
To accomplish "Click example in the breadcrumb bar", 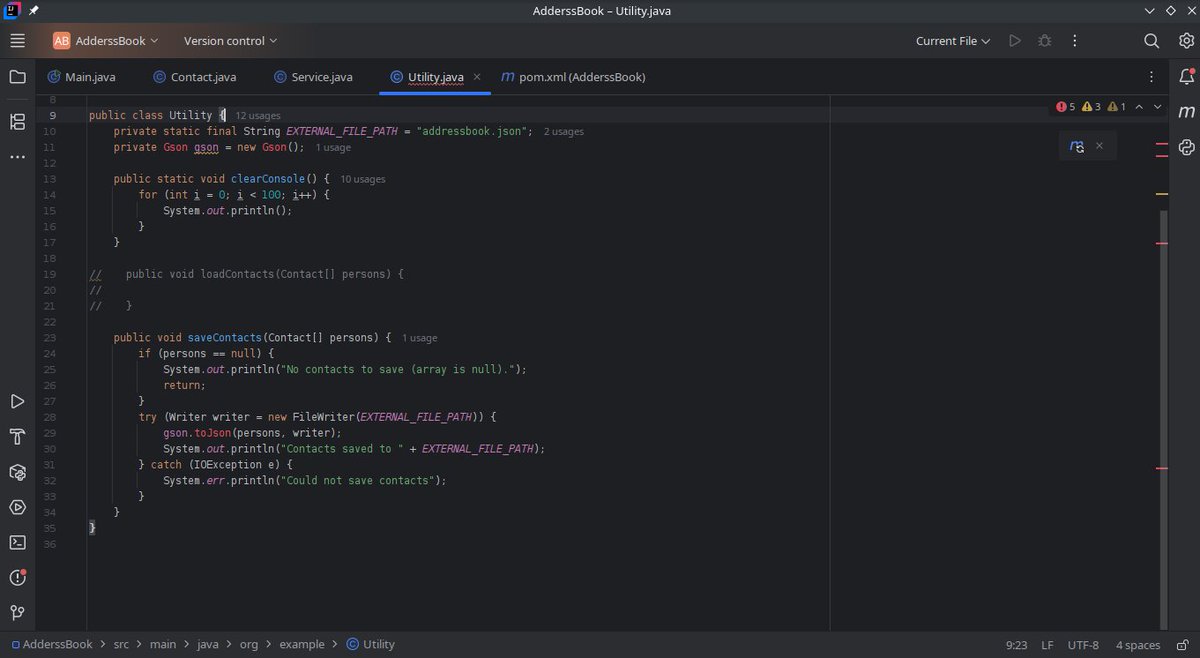I will click(x=302, y=645).
